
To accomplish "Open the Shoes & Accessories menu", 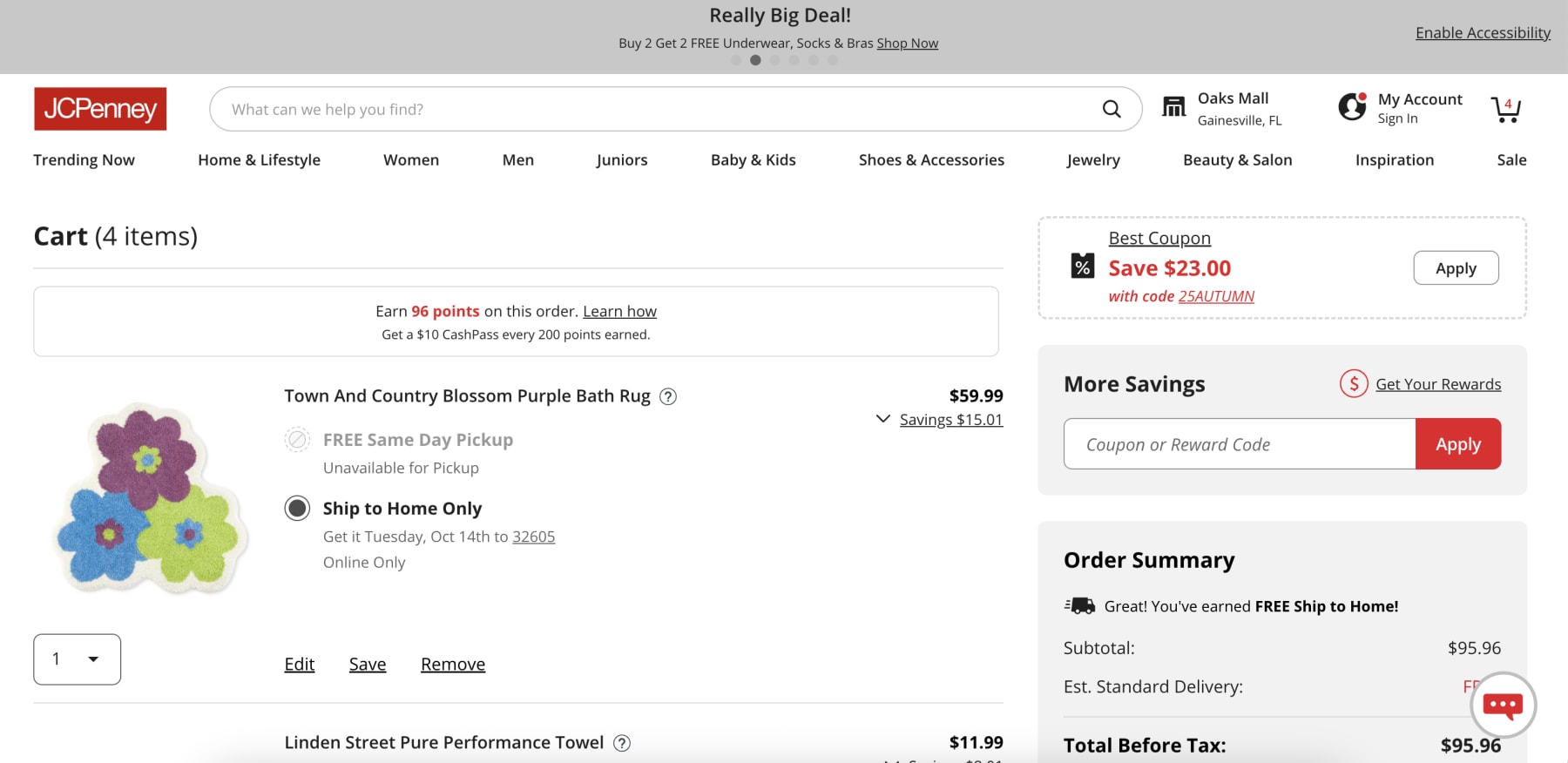I will [x=931, y=160].
